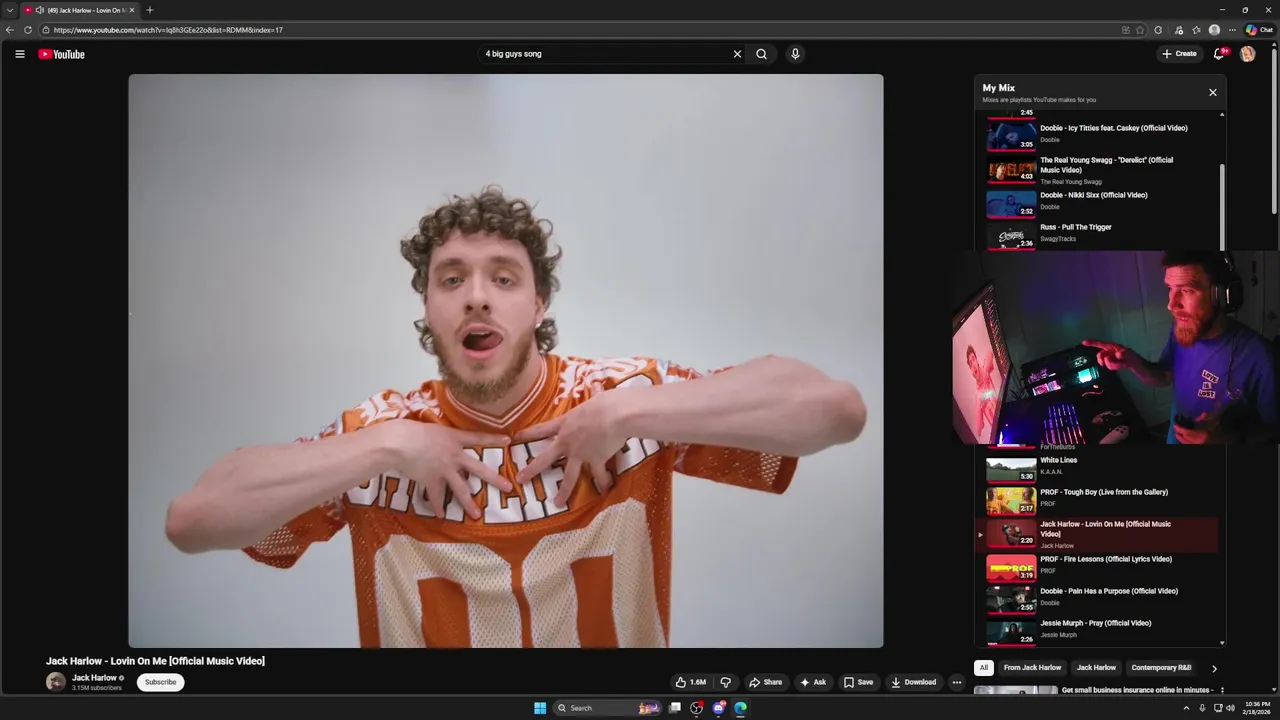This screenshot has height=720, width=1280.
Task: Click the video player to pause
Action: pos(505,360)
